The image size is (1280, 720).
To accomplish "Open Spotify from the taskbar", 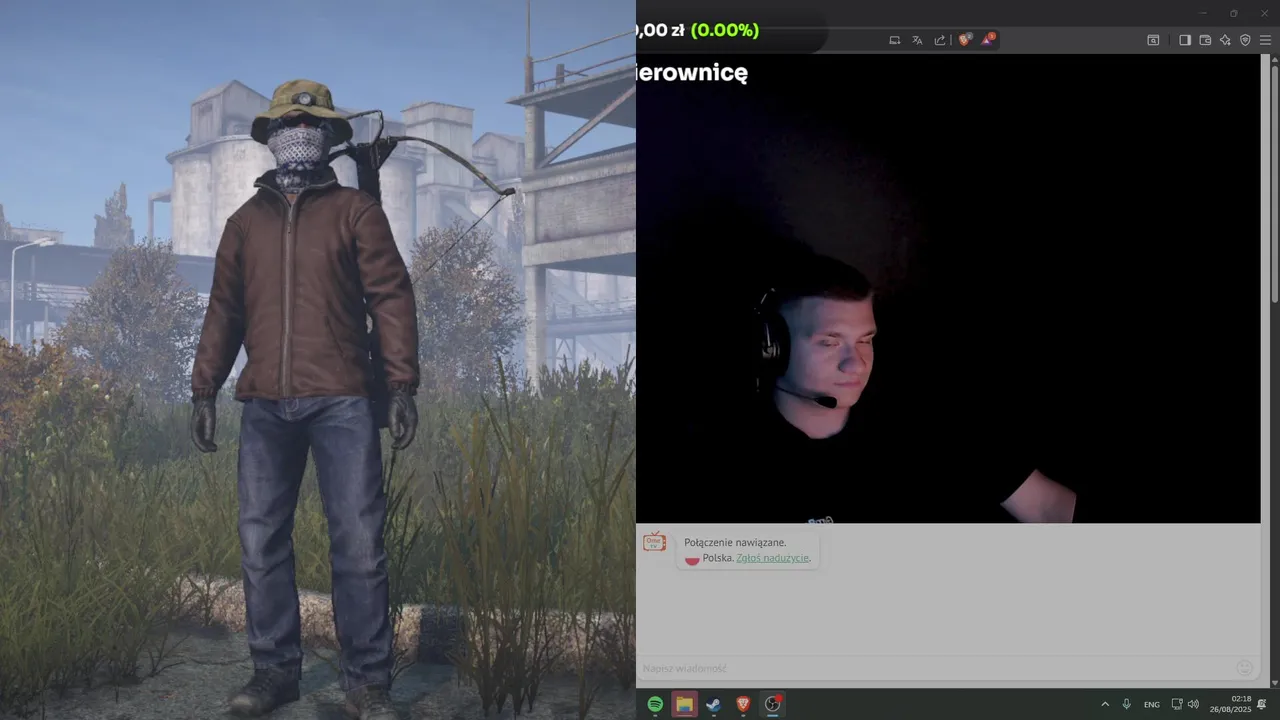I will click(655, 704).
